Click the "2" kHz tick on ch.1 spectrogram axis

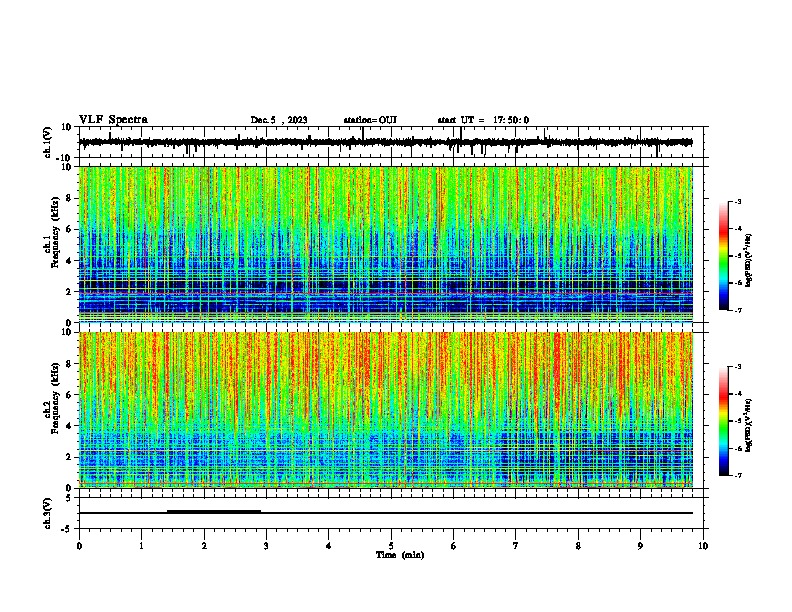point(70,292)
